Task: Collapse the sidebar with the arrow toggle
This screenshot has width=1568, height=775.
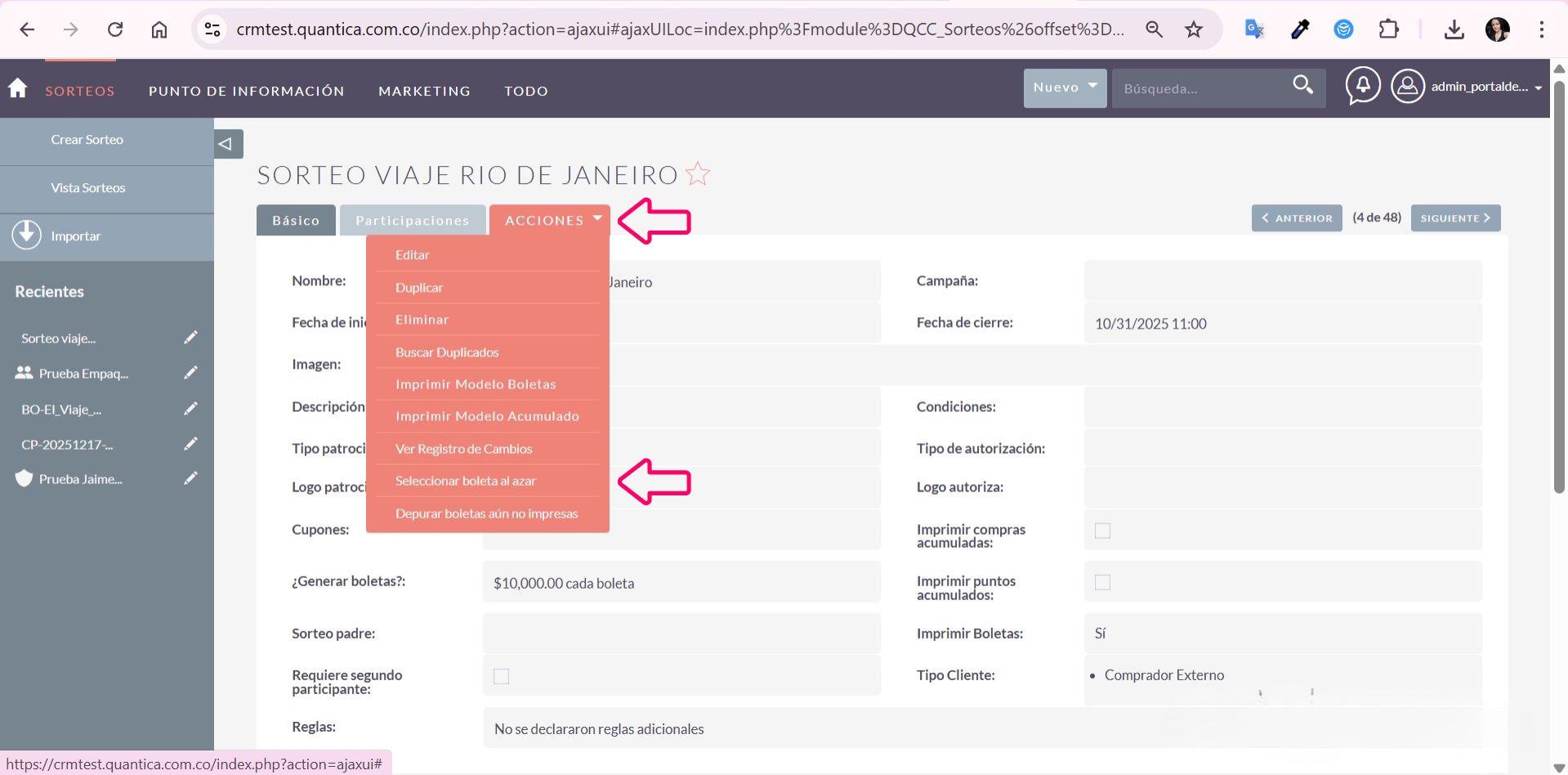Action: click(x=228, y=144)
